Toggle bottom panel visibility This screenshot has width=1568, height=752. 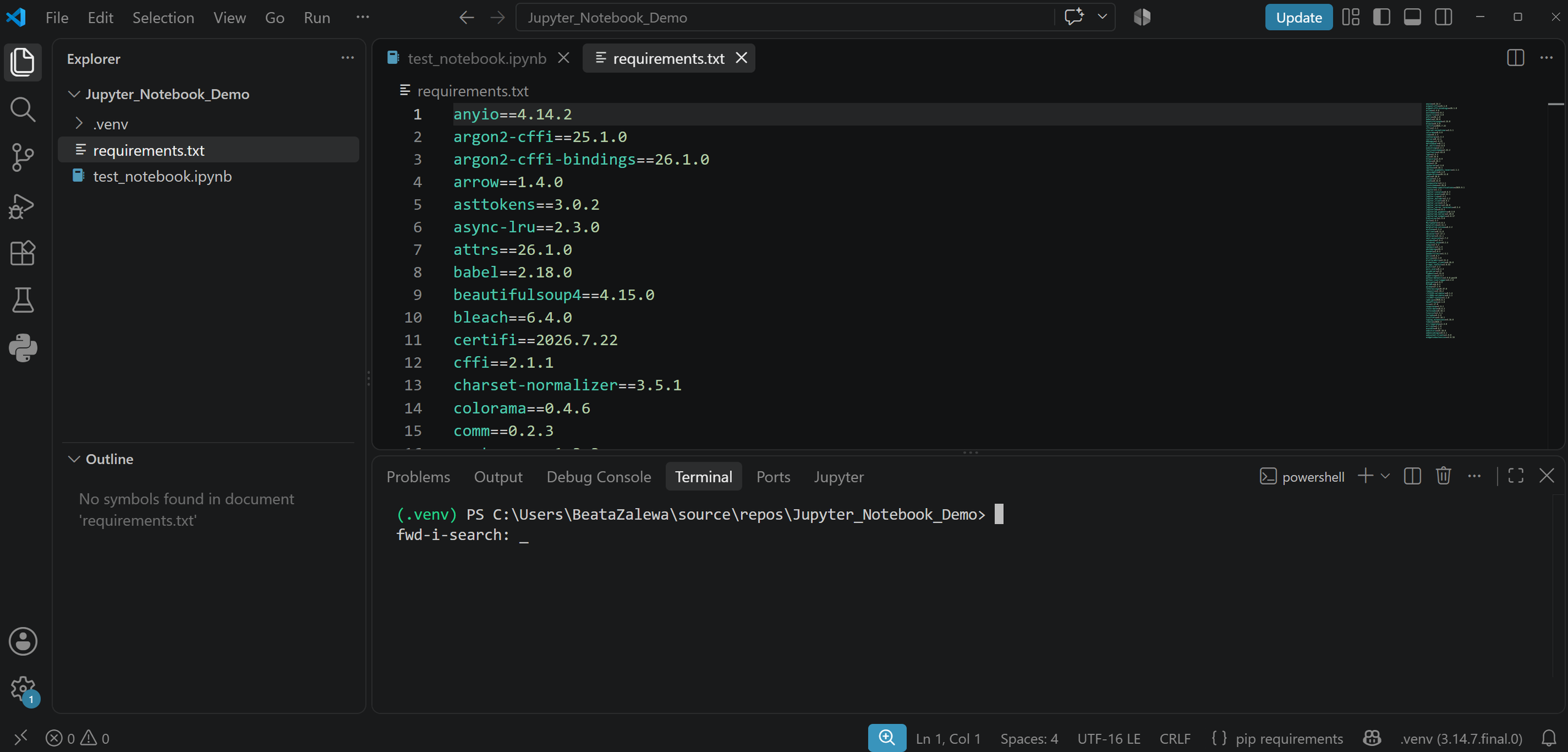[1412, 17]
